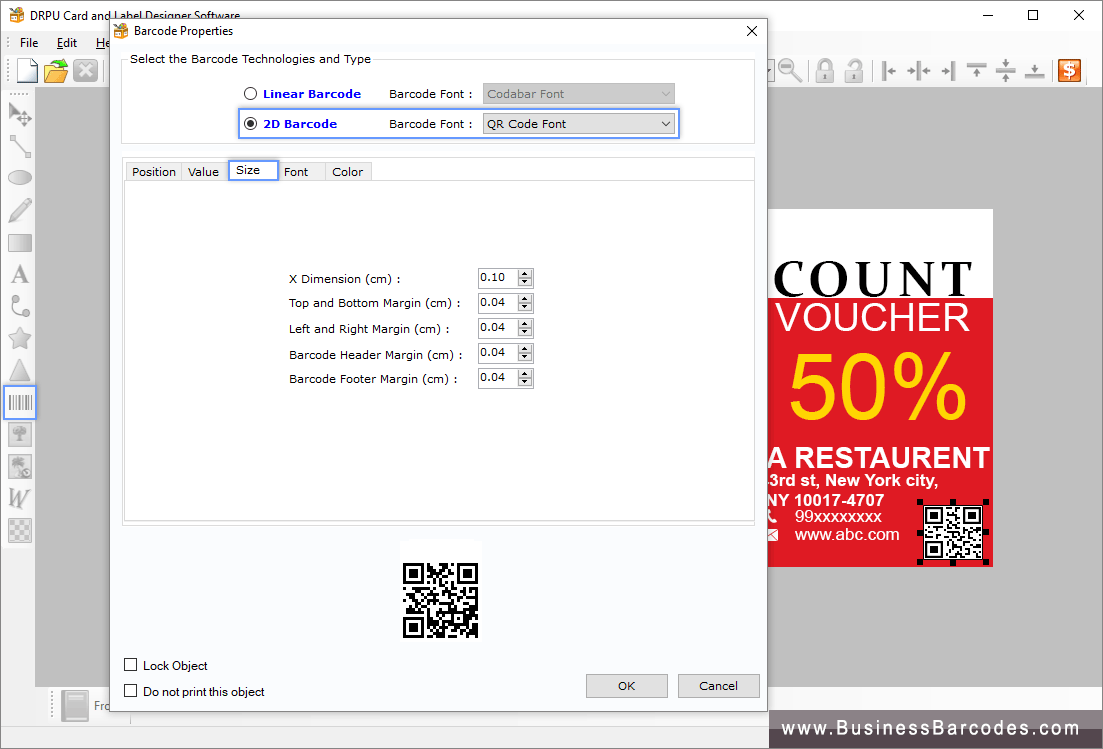1103x749 pixels.
Task: Click the delete X icon in toolbar
Action: click(86, 70)
